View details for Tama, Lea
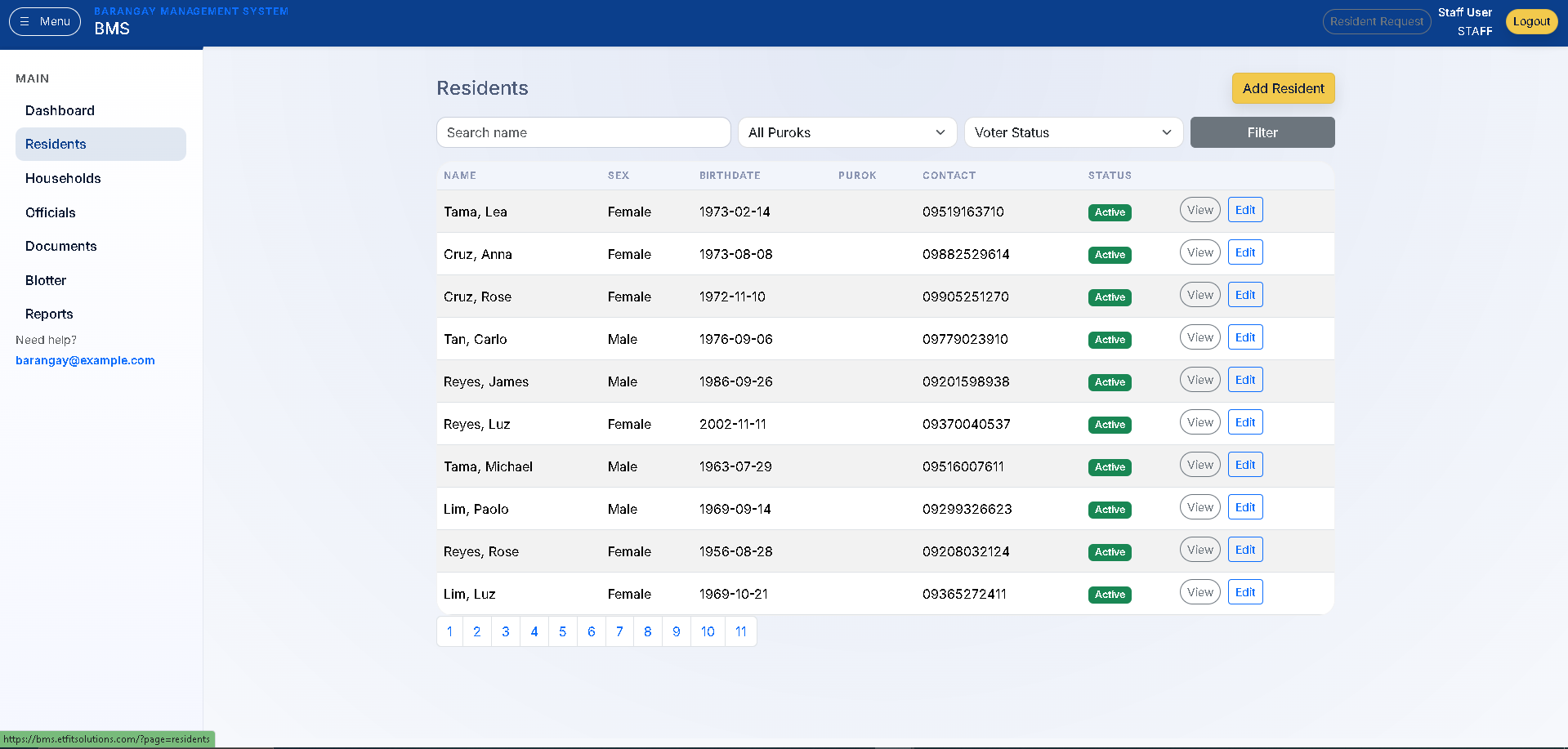Viewport: 1568px width, 749px height. (1199, 209)
